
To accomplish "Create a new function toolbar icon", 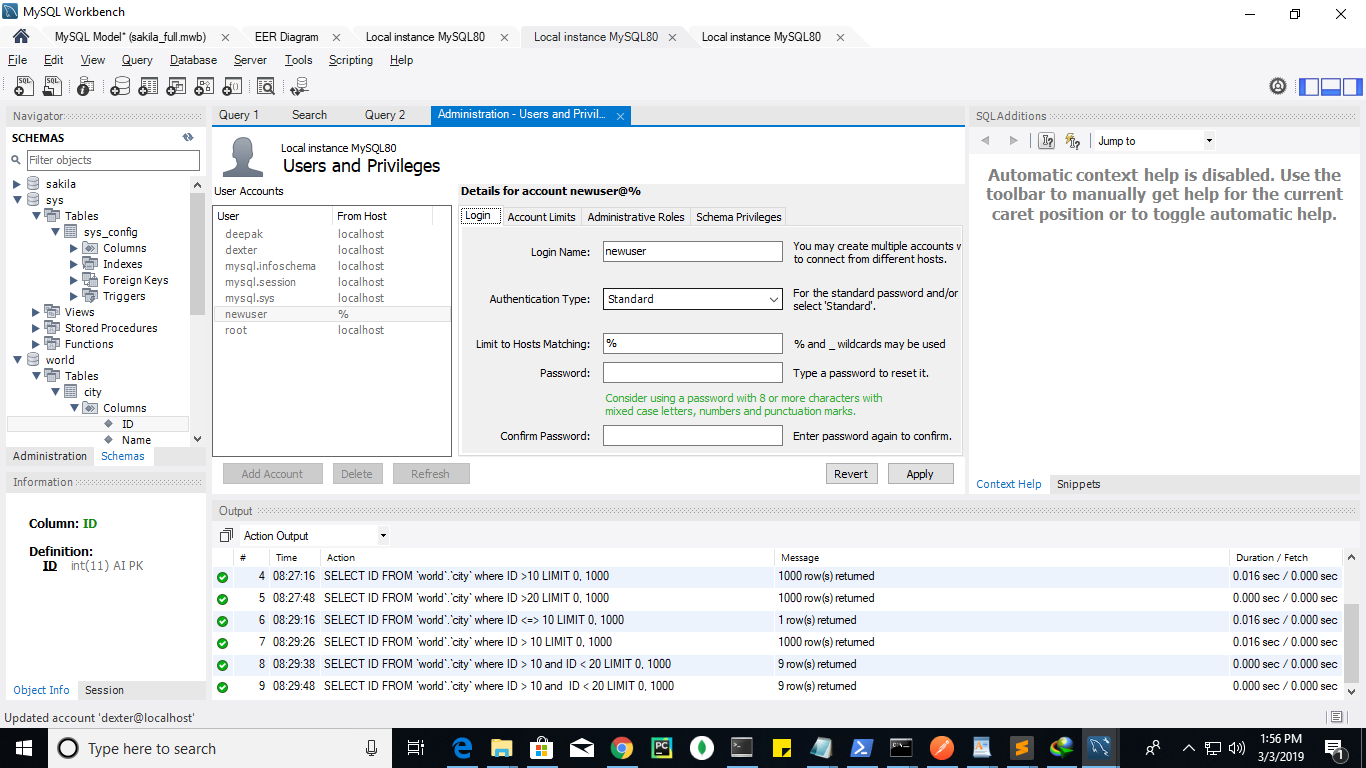I will point(233,86).
